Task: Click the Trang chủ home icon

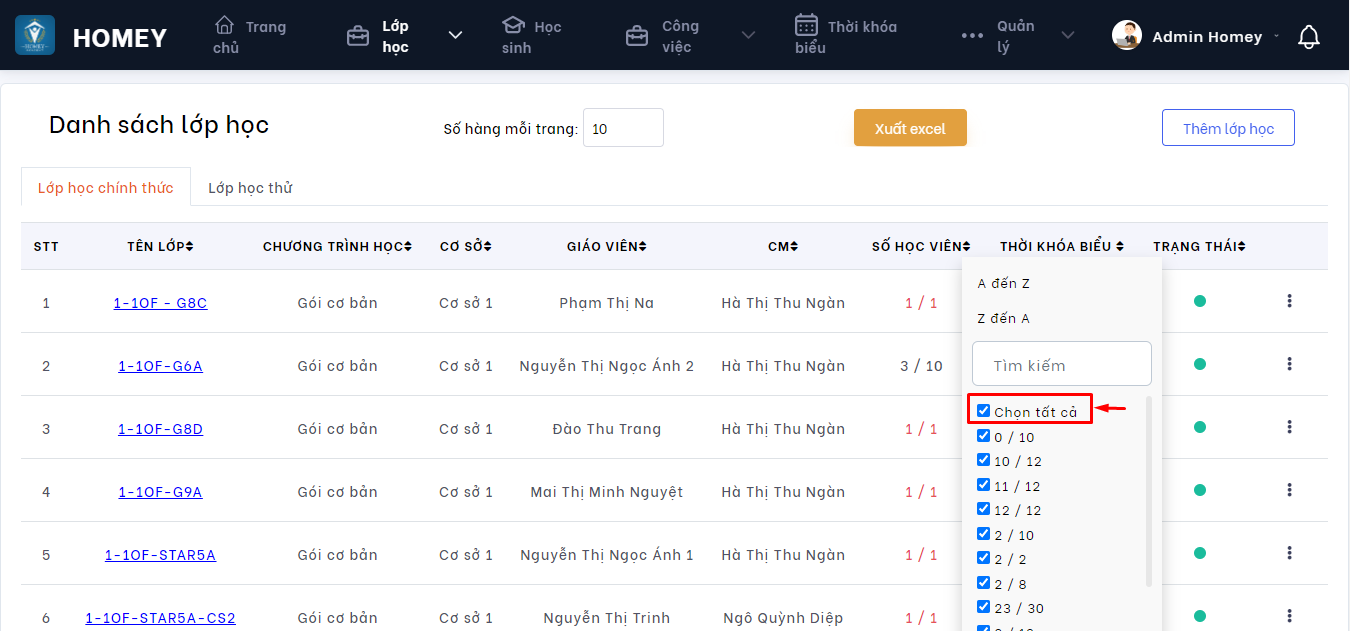Action: point(225,25)
